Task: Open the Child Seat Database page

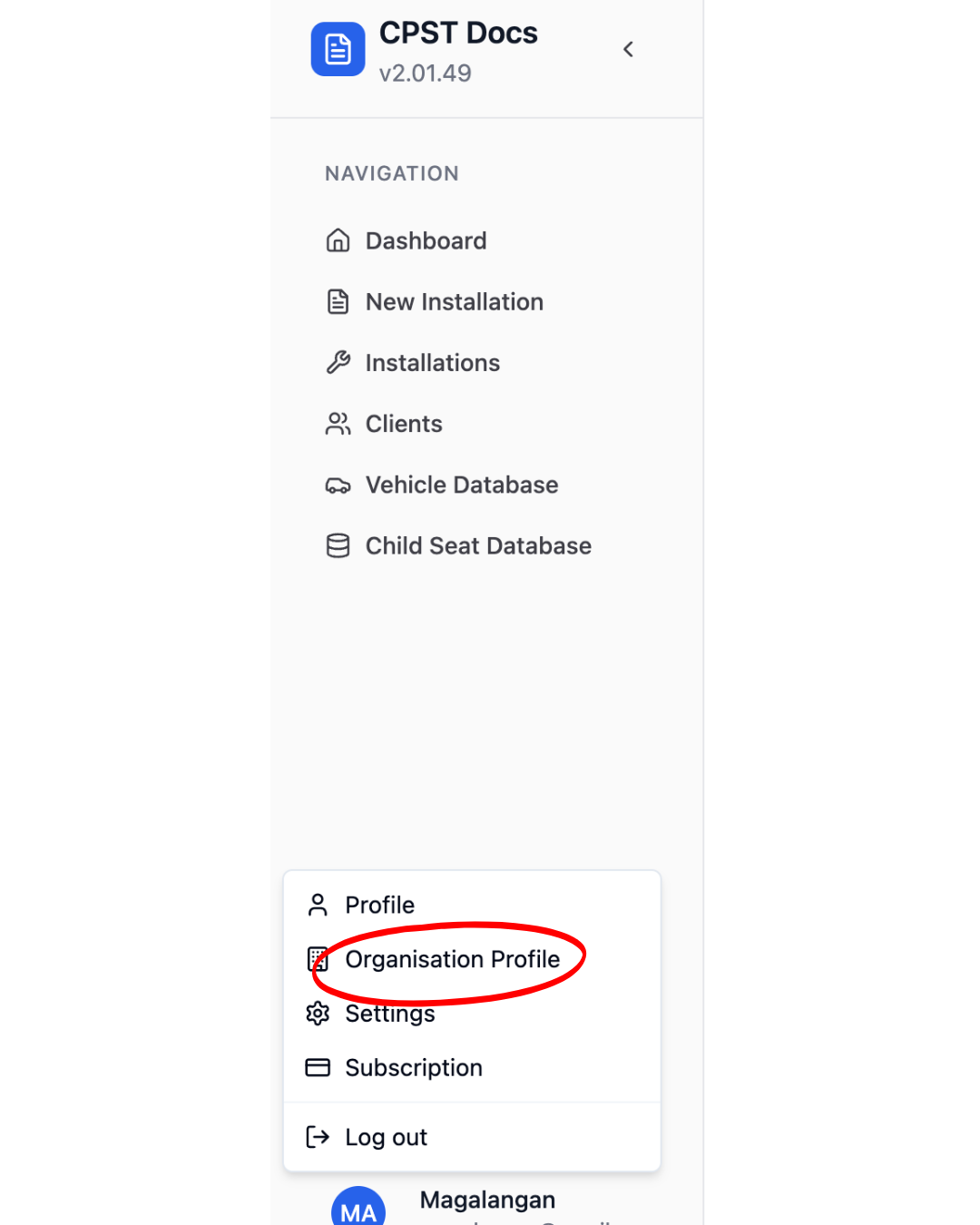Action: 478,545
